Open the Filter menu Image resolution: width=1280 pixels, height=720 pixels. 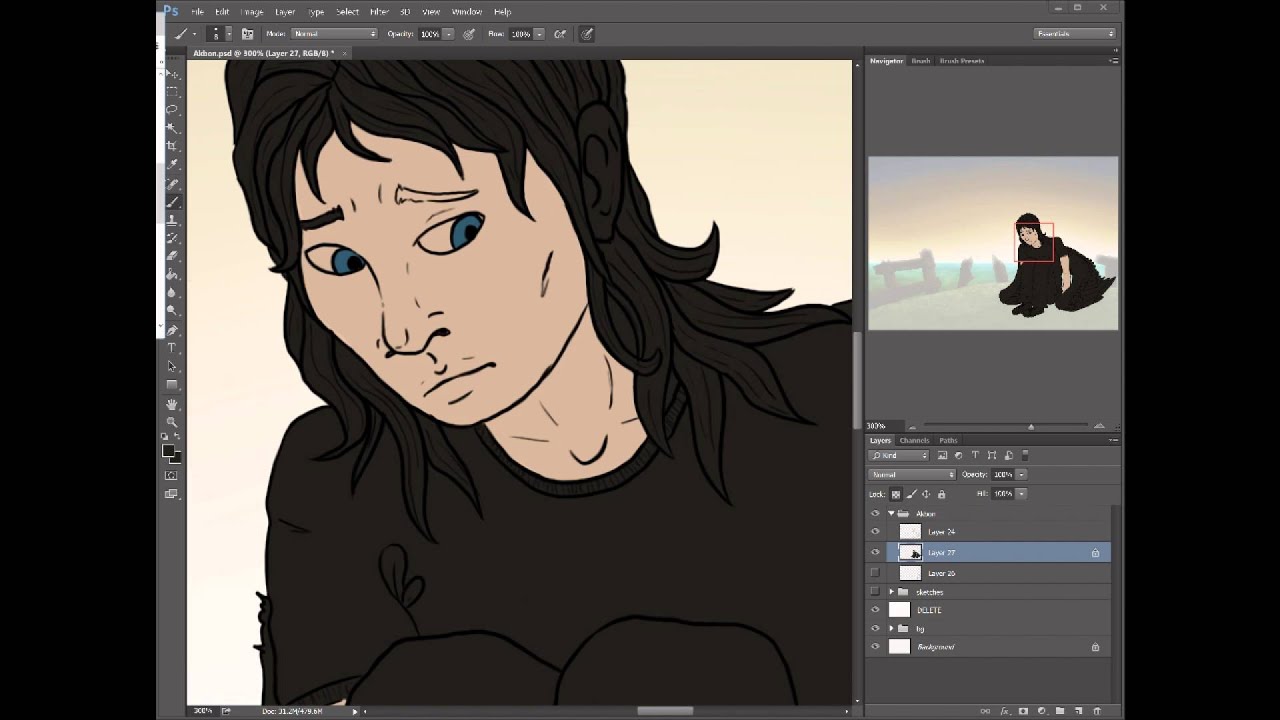379,12
